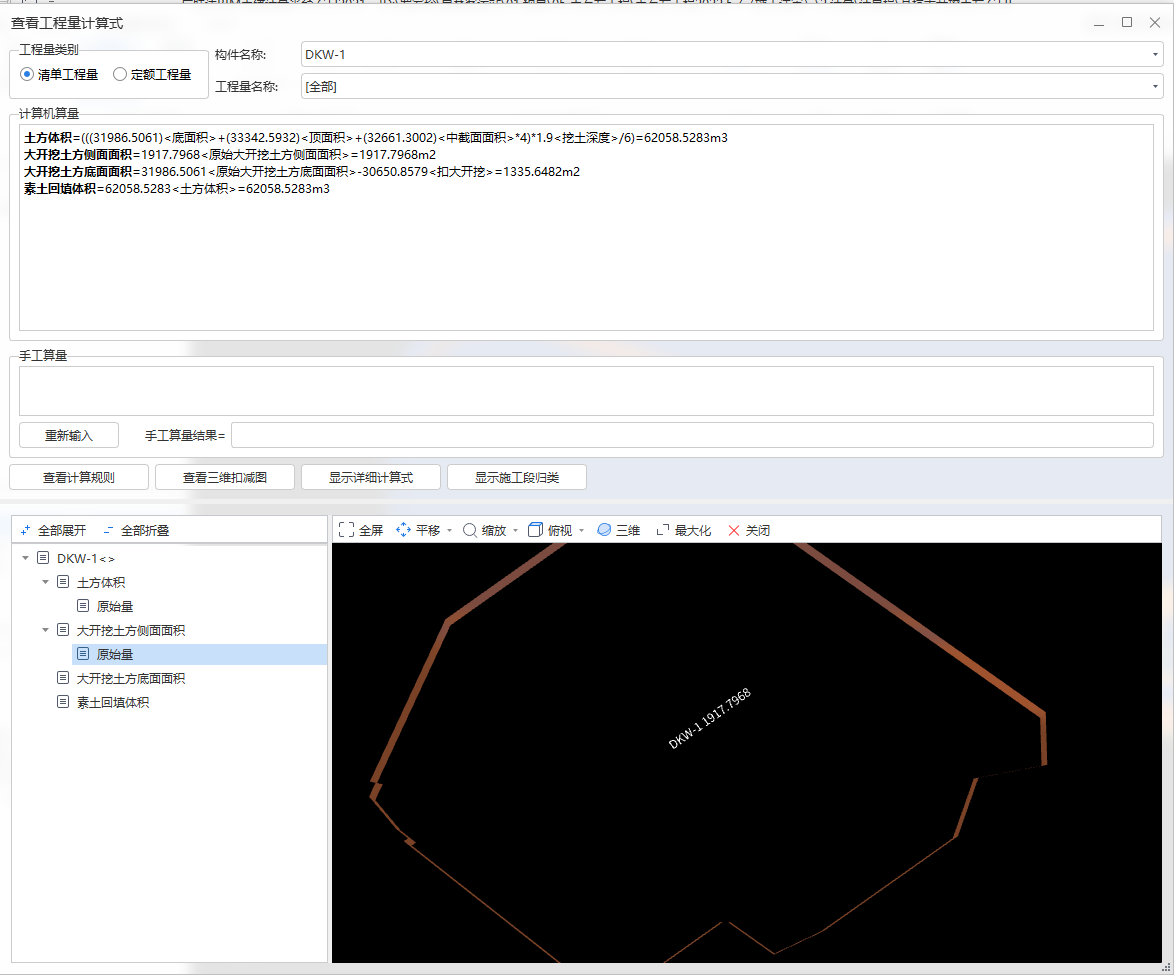Select 原始量 label under 大开挖土方侧面面积
The image size is (1174, 975).
pyautogui.click(x=115, y=654)
